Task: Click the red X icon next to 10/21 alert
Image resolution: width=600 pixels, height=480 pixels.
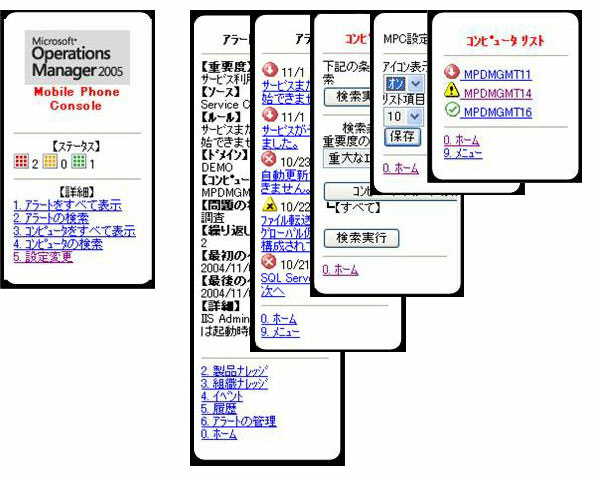Action: click(268, 263)
